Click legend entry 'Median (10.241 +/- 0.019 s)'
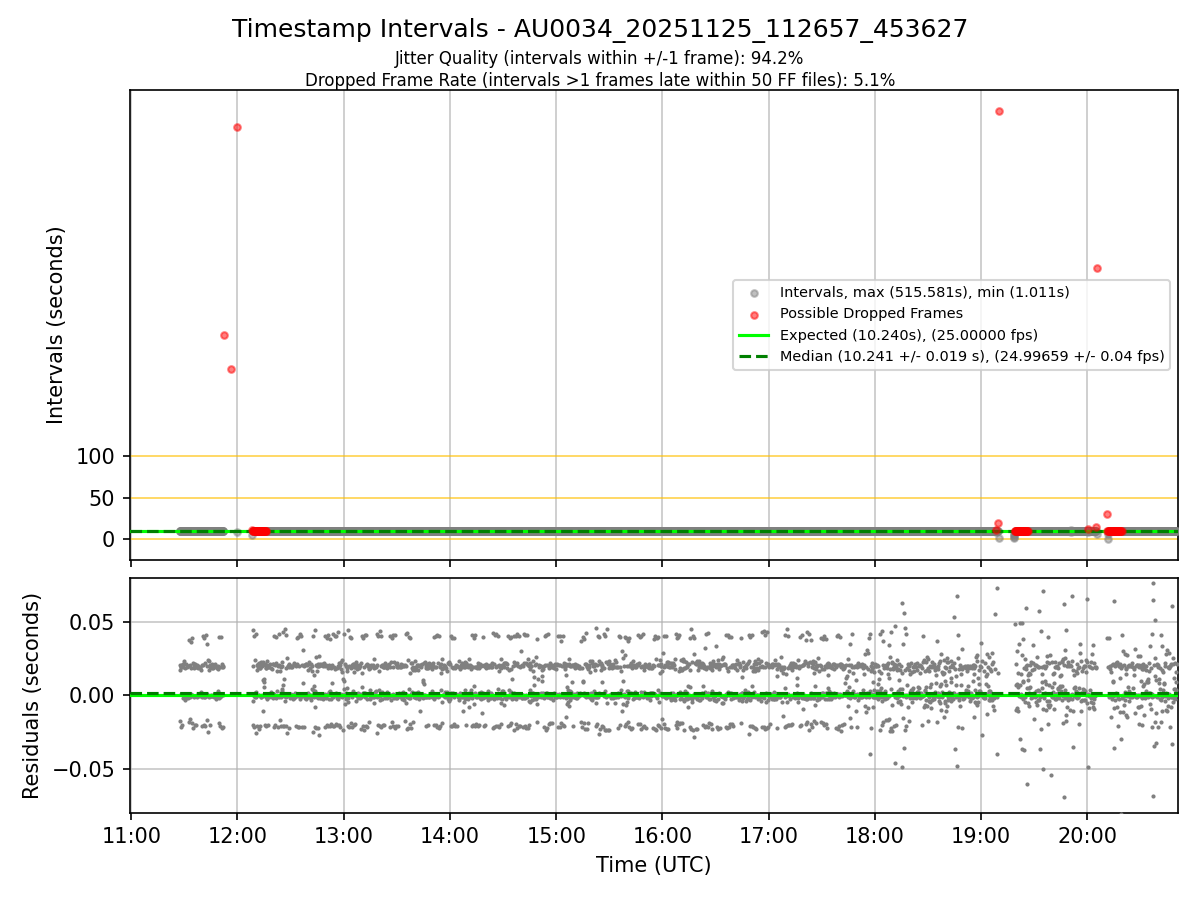 [x=972, y=356]
